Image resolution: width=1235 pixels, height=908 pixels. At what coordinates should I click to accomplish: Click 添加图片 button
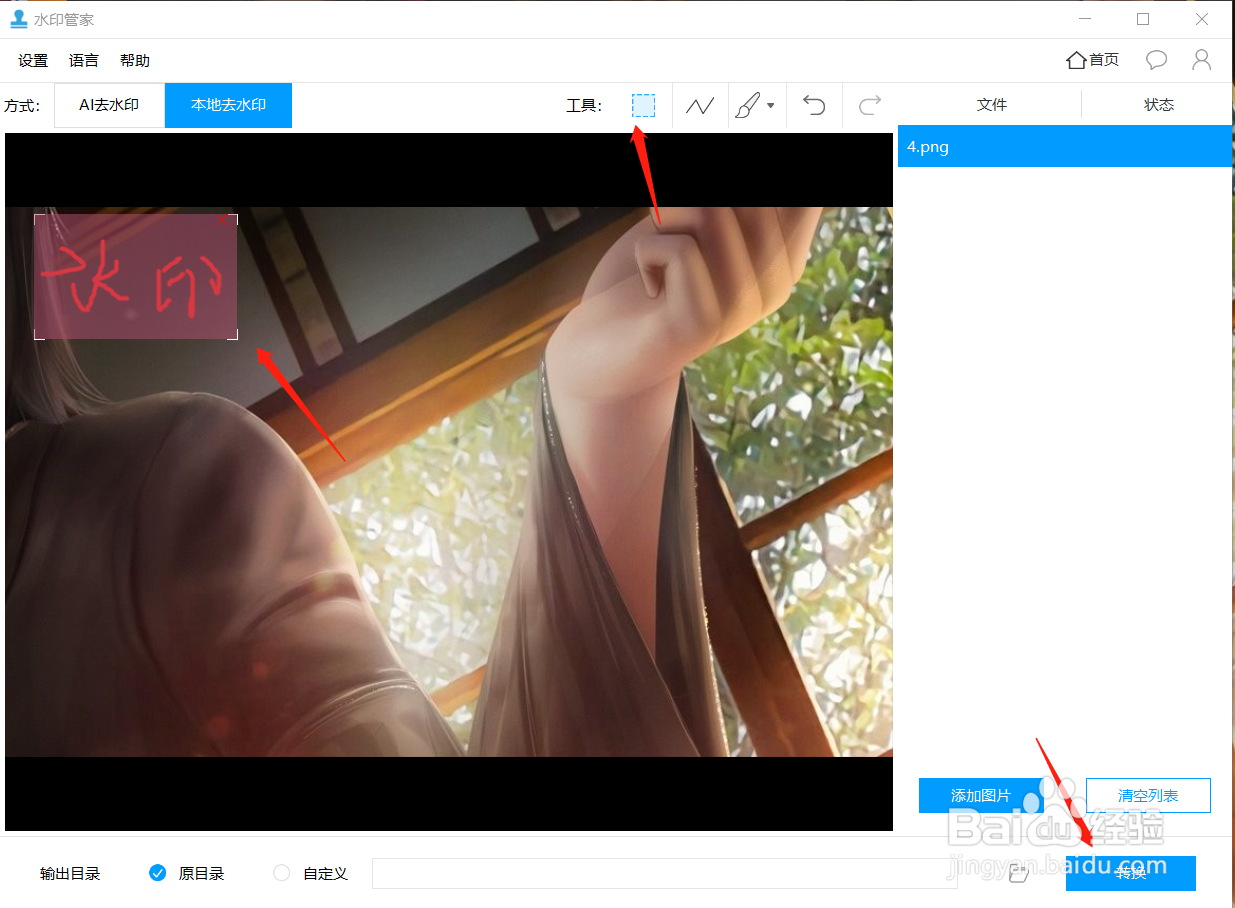point(980,796)
